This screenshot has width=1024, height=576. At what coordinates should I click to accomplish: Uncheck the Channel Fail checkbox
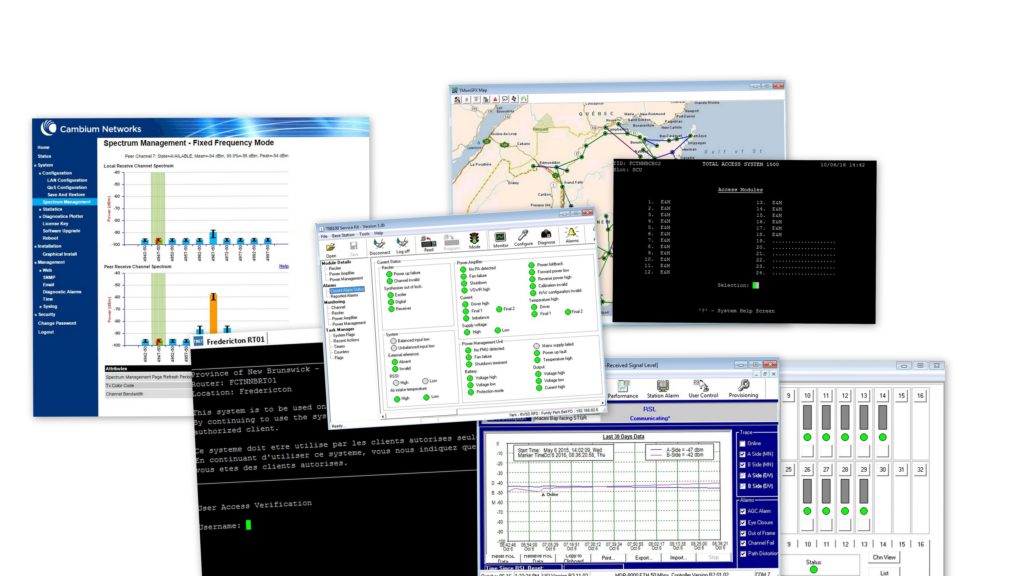tap(743, 543)
